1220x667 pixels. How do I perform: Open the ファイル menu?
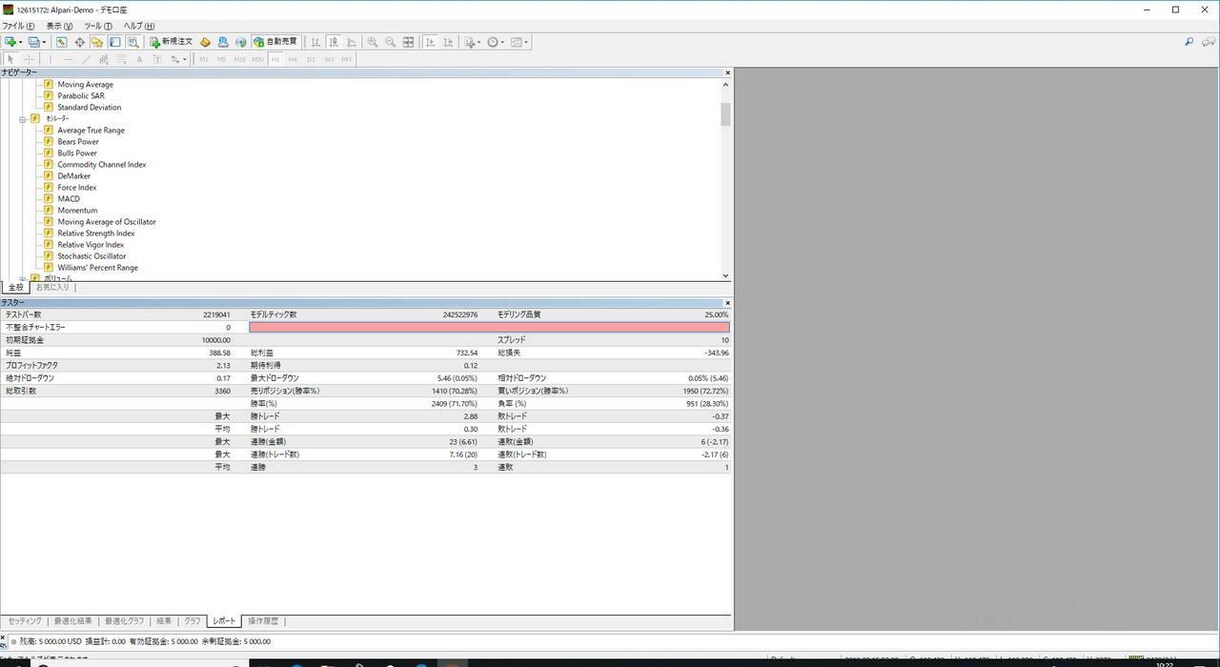pyautogui.click(x=18, y=26)
